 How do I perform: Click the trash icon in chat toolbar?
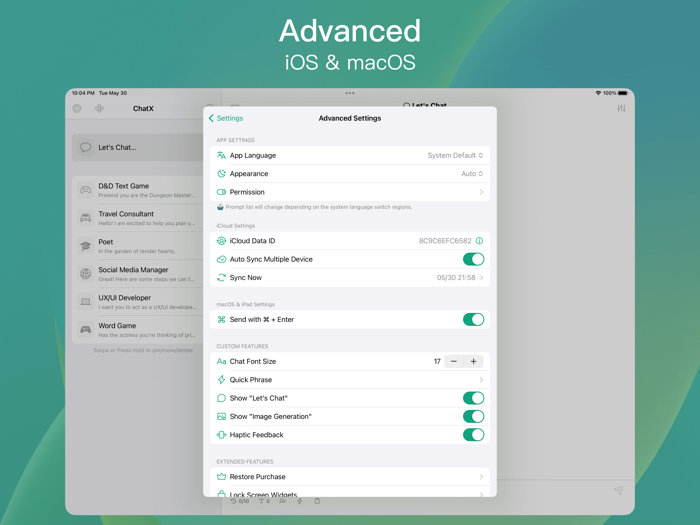(317, 501)
